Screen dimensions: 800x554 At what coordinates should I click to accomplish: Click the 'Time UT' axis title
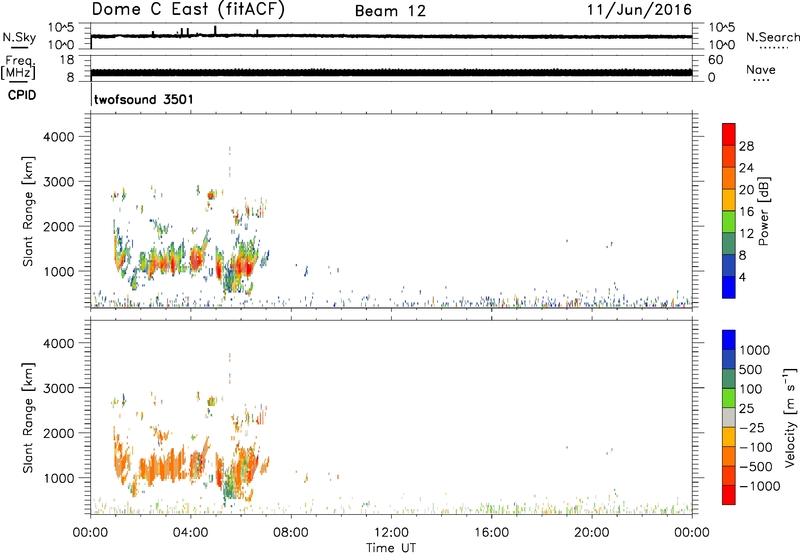[x=391, y=548]
